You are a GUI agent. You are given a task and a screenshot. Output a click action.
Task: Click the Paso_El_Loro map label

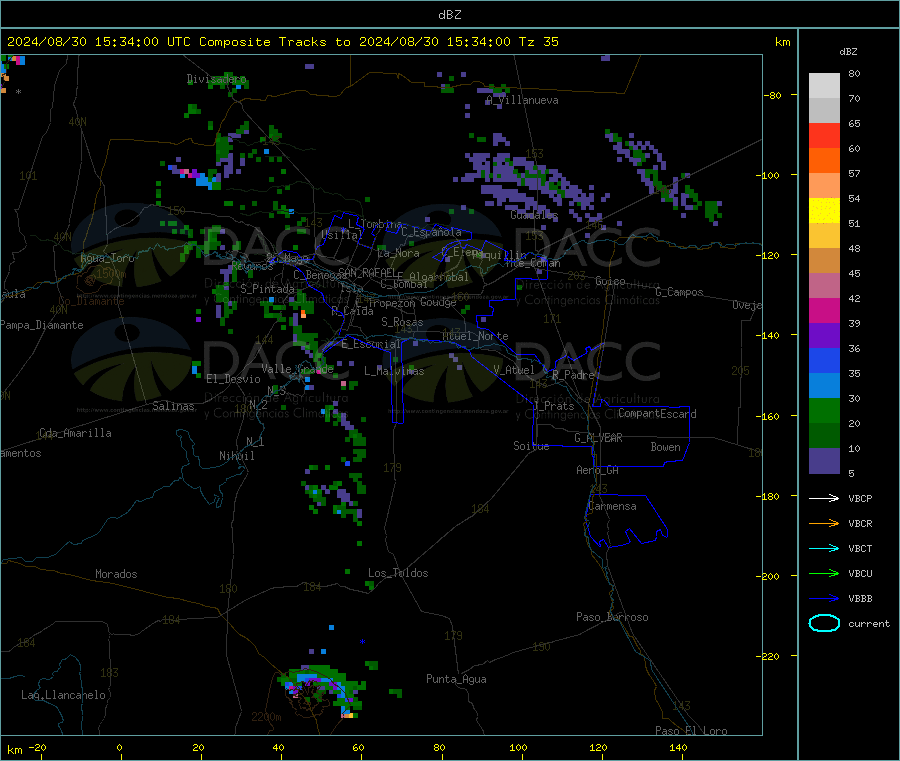coord(691,731)
